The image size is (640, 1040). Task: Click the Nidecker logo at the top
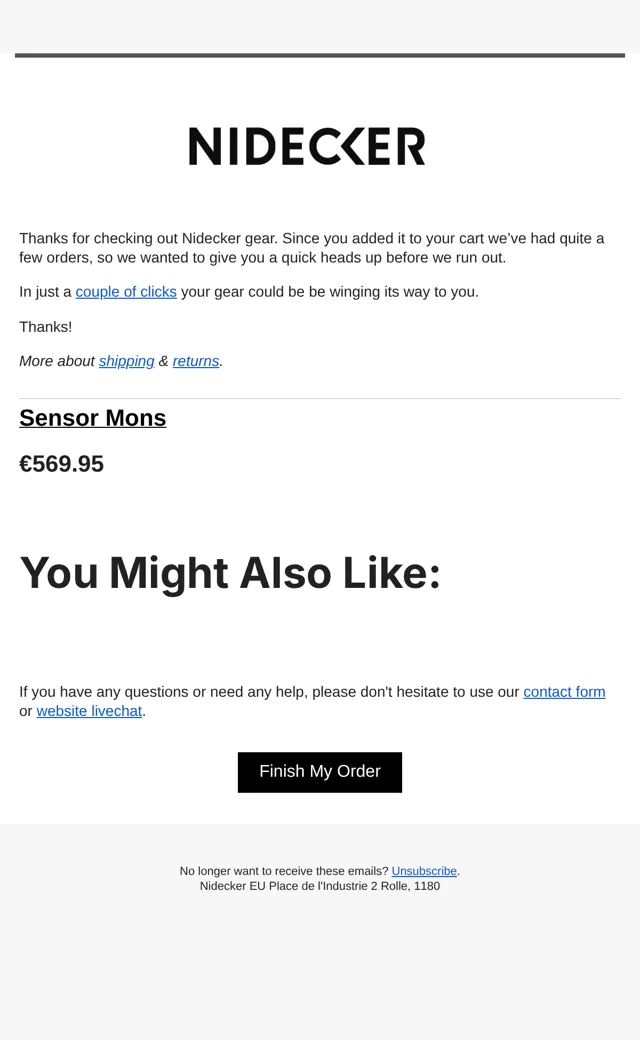(x=307, y=146)
